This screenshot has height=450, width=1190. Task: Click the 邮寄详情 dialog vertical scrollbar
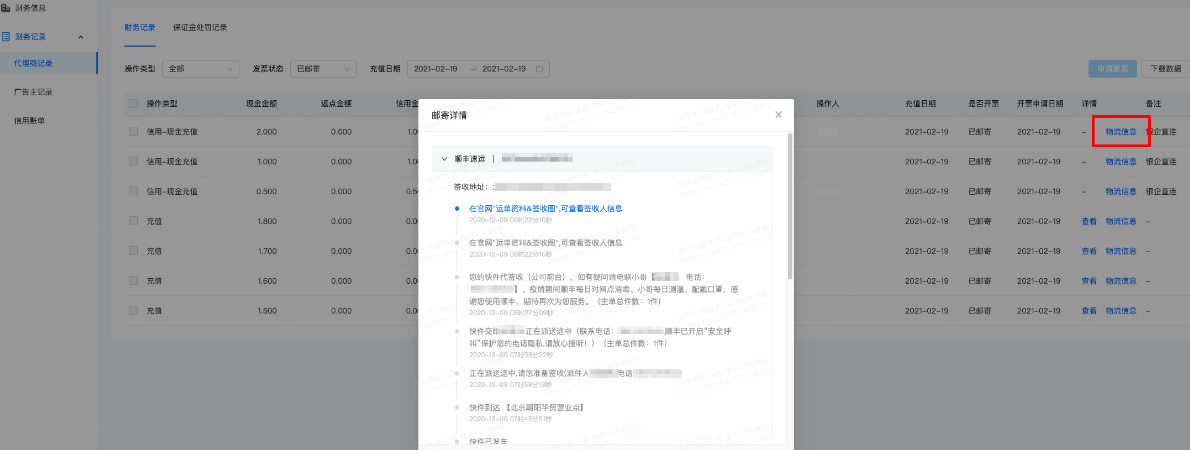pos(790,205)
